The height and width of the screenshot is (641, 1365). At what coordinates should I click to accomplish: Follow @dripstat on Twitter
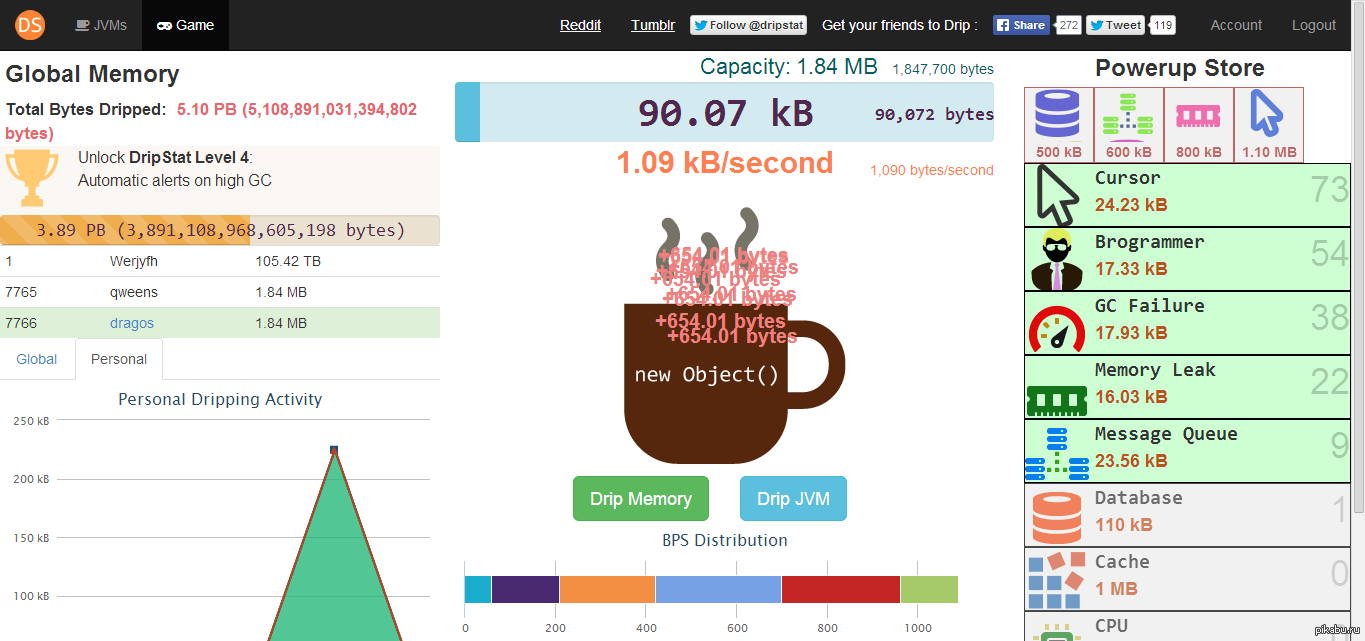pyautogui.click(x=748, y=25)
